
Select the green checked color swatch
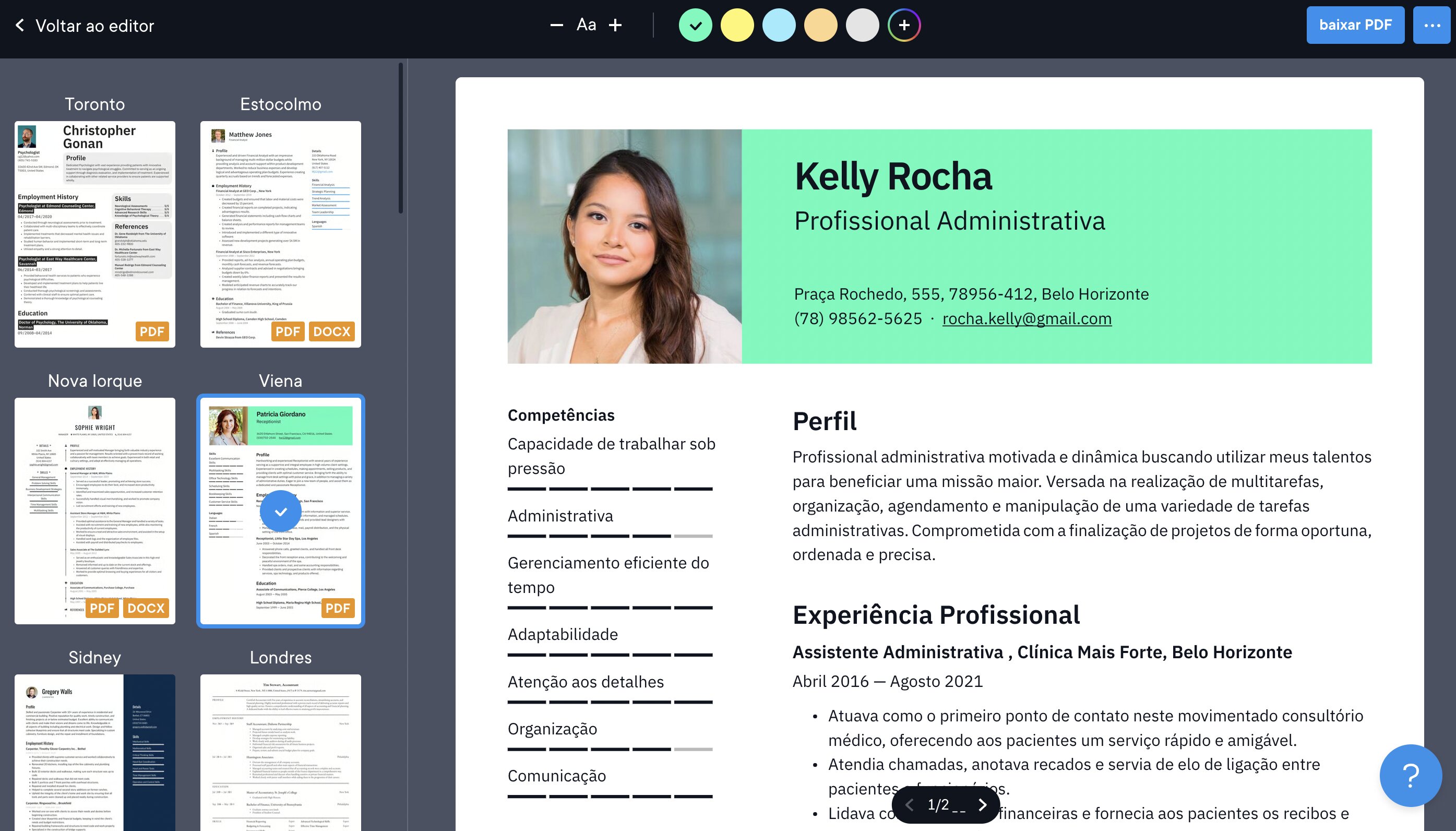[695, 25]
